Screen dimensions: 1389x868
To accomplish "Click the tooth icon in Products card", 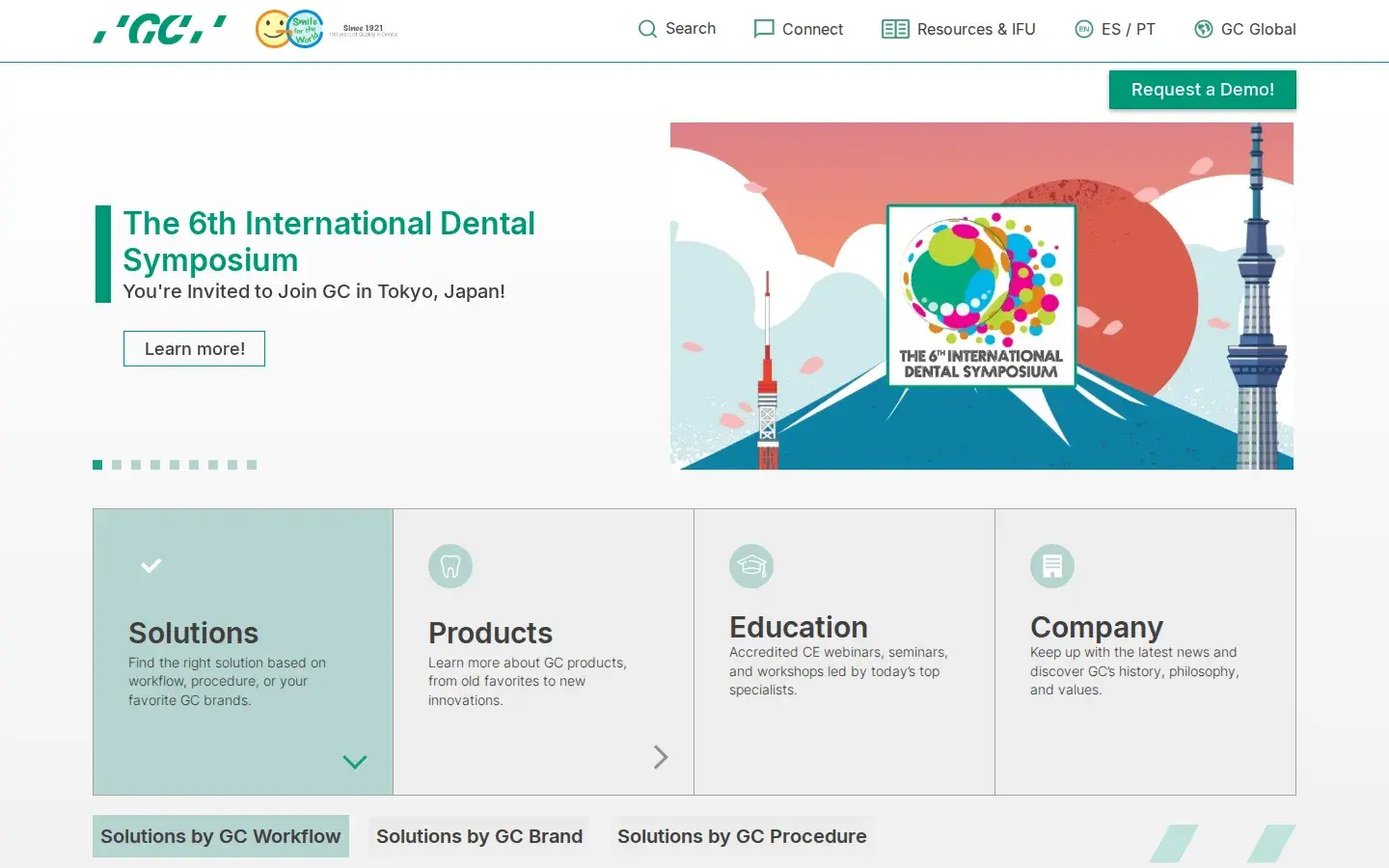I will pos(450,566).
